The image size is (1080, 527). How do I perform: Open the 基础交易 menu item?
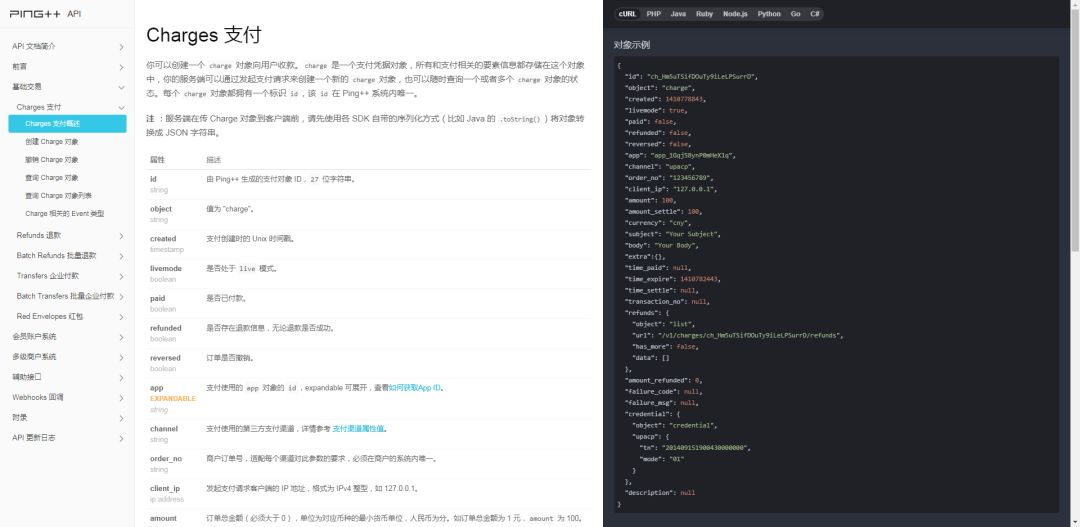point(27,87)
